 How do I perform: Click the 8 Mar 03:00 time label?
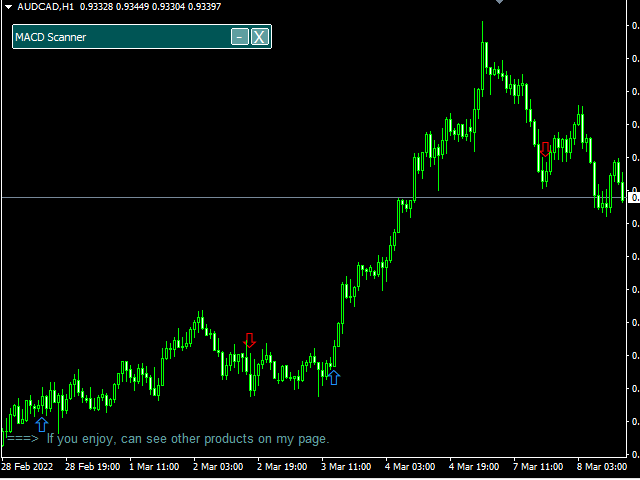[x=602, y=467]
